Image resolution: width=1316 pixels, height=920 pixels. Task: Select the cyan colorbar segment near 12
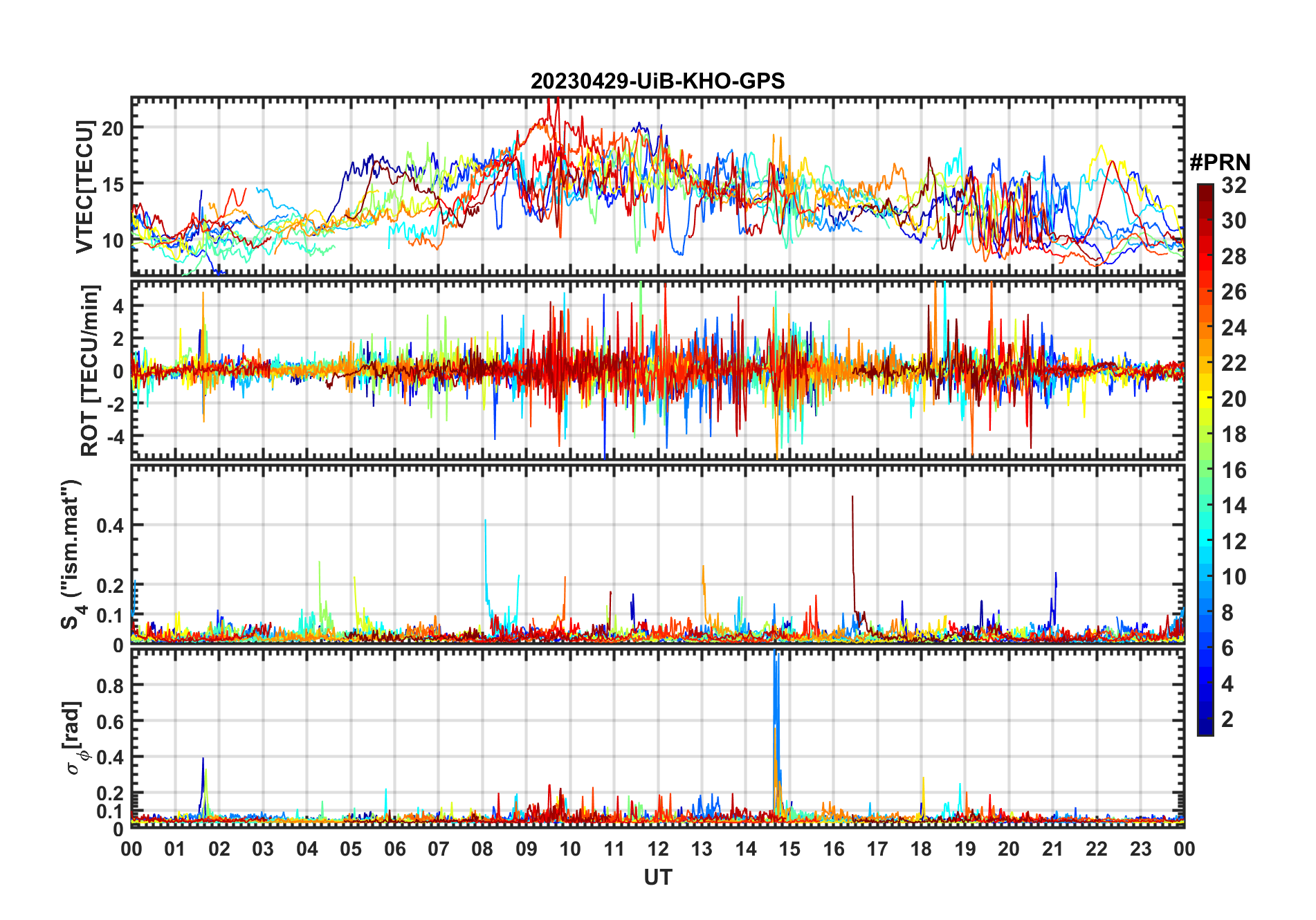pyautogui.click(x=1205, y=541)
